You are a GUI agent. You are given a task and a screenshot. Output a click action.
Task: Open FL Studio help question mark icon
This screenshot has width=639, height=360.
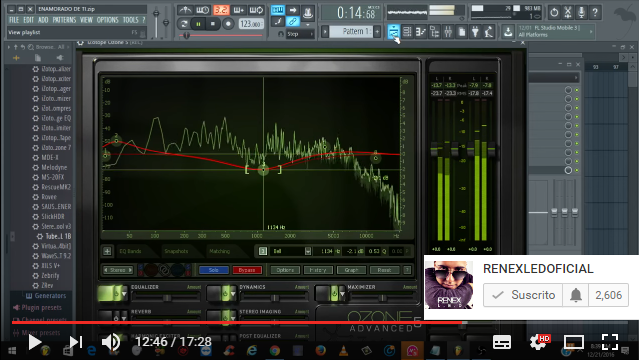[595, 13]
